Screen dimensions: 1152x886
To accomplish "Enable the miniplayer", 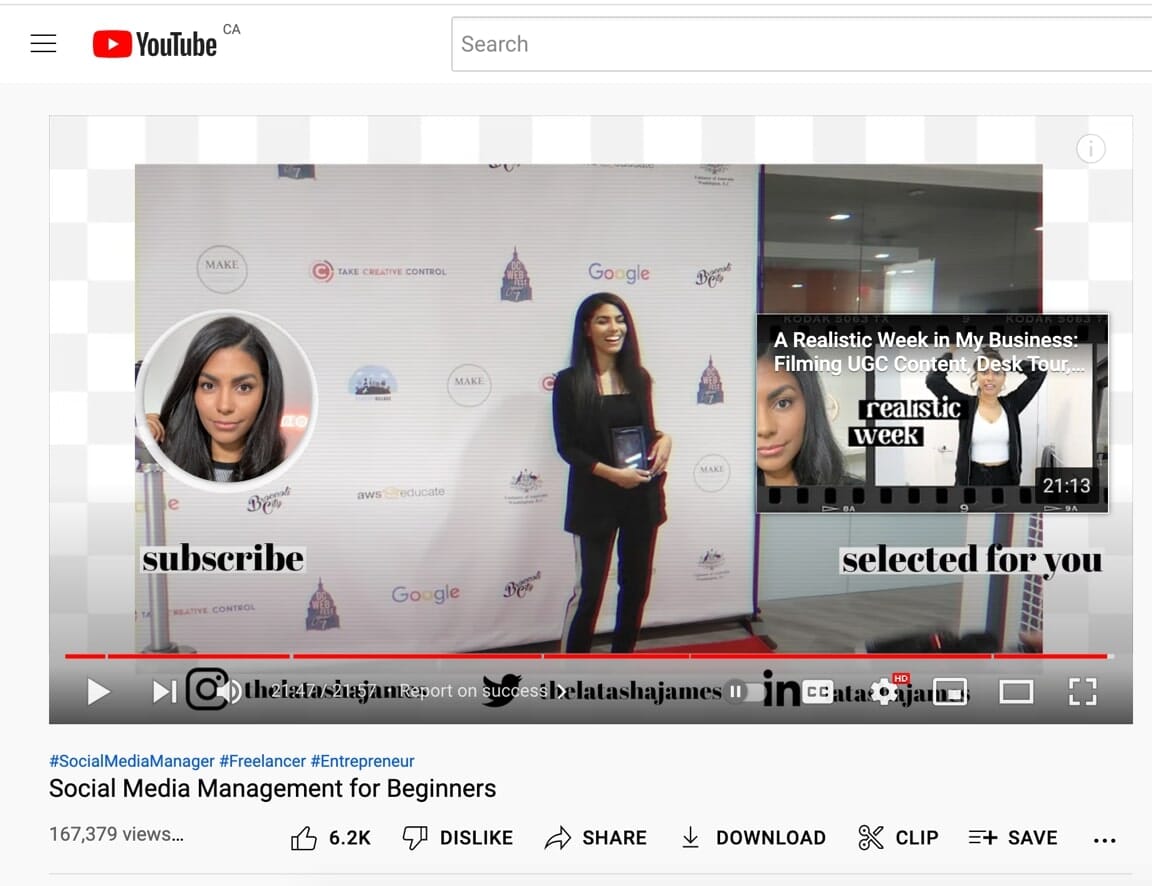I will 950,691.
